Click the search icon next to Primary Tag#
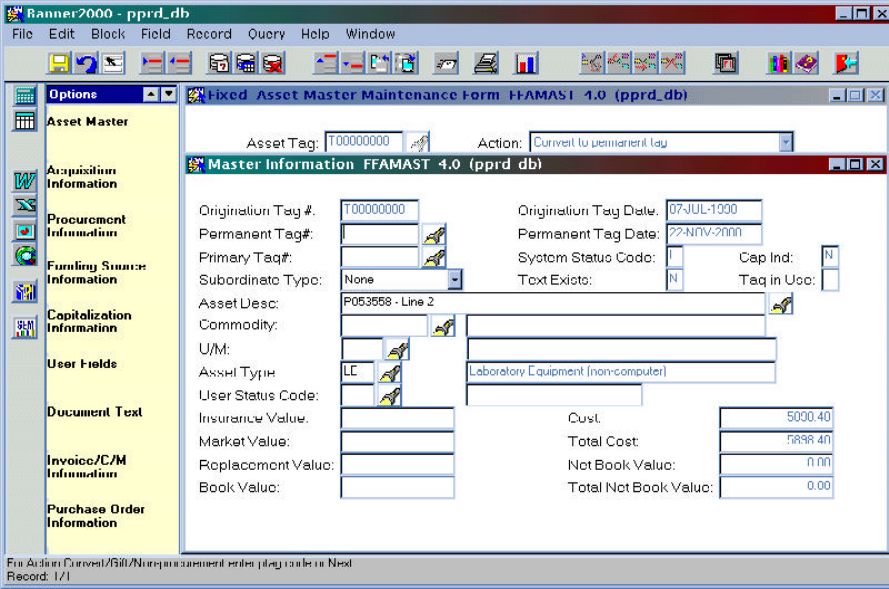Viewport: 889px width, 589px height. (434, 257)
